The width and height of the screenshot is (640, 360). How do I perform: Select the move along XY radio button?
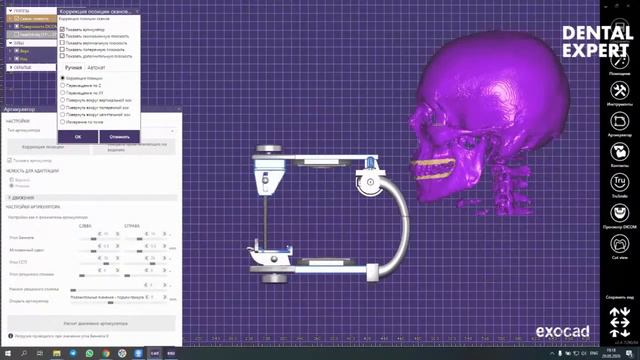point(62,93)
